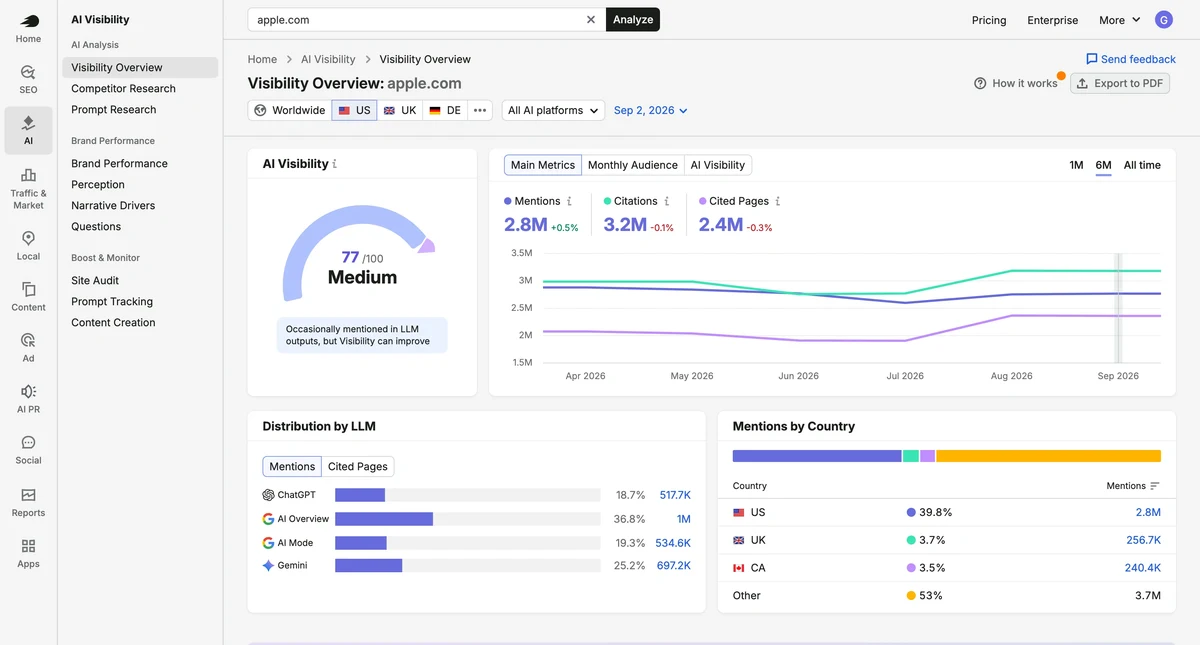Click the Mentions column sort icon
The height and width of the screenshot is (645, 1200).
(1155, 486)
